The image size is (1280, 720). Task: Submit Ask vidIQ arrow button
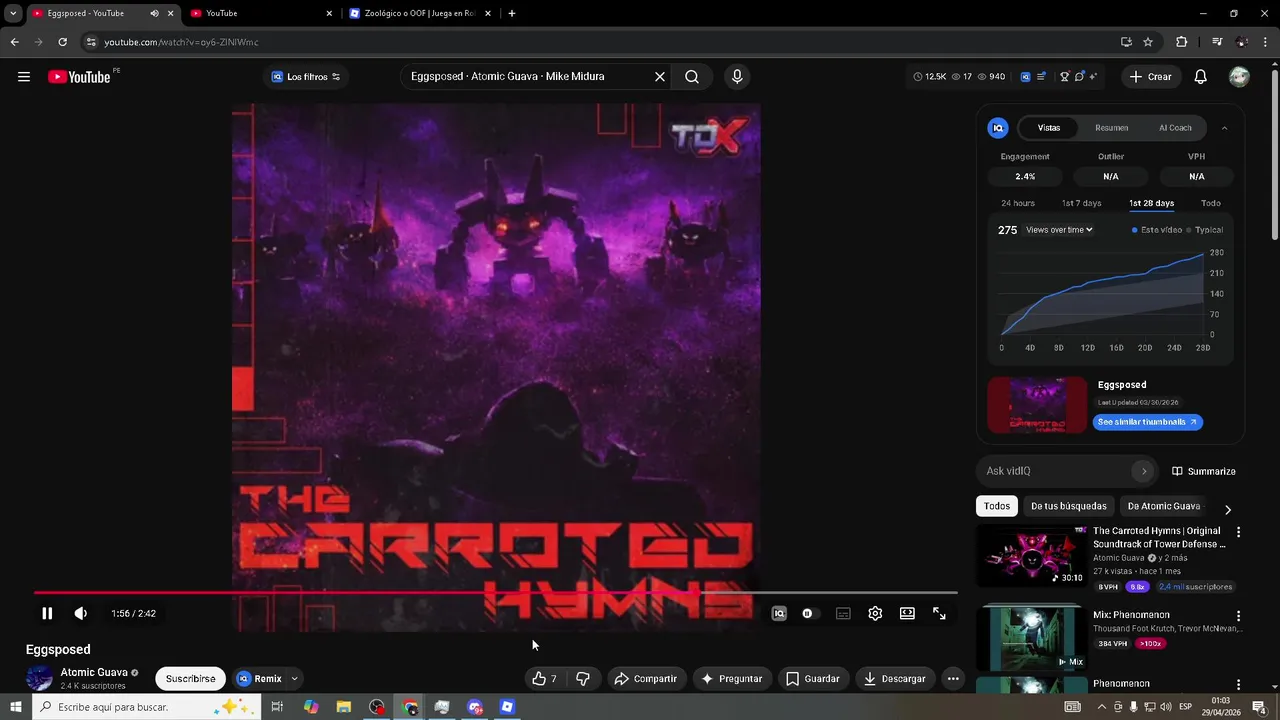click(x=1144, y=471)
